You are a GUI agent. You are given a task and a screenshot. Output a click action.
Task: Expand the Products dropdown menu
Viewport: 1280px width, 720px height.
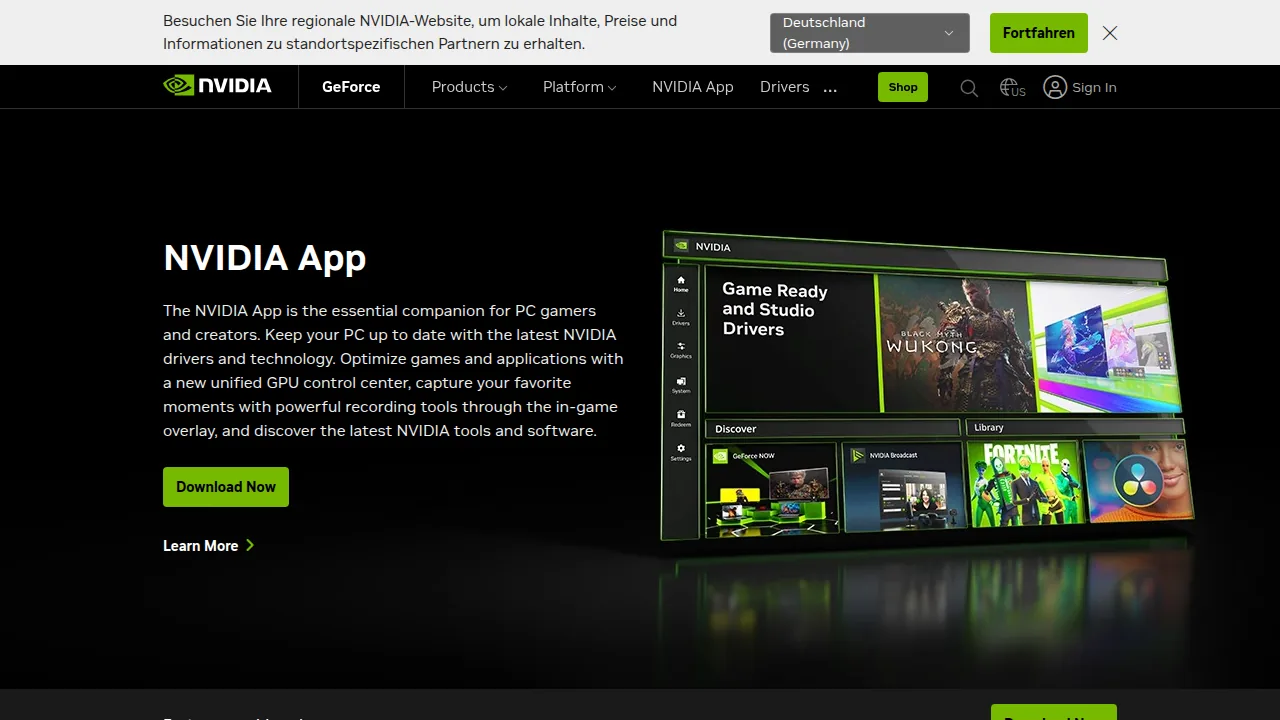pos(469,87)
